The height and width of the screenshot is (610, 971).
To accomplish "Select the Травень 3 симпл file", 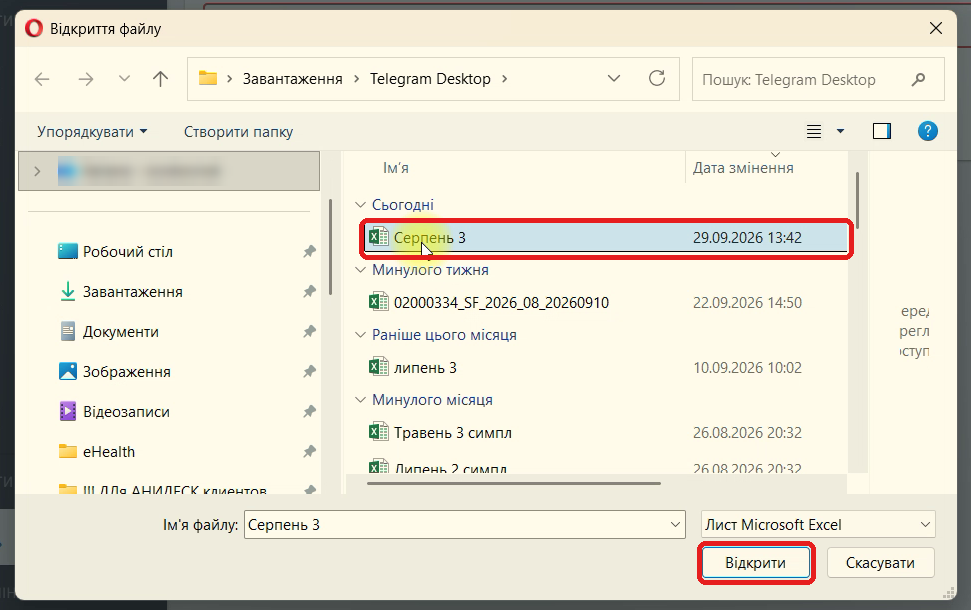I will point(606,433).
